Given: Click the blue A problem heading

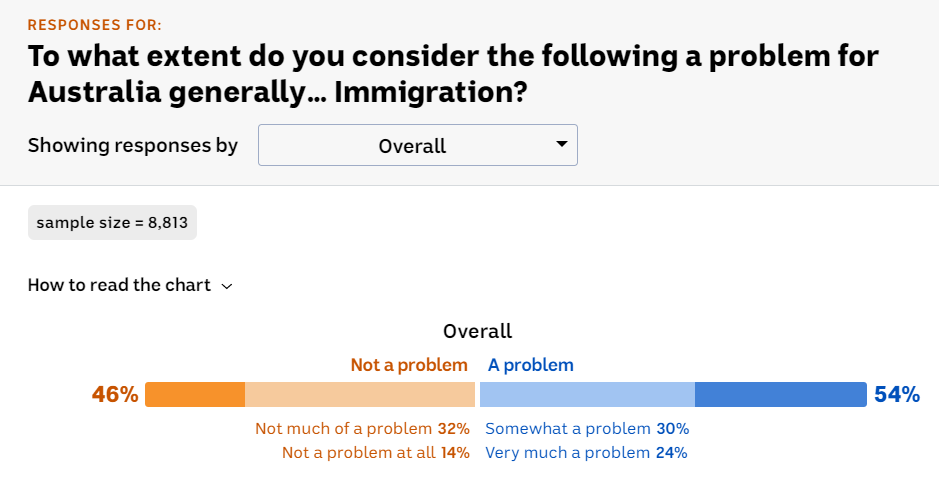Looking at the screenshot, I should click(531, 365).
